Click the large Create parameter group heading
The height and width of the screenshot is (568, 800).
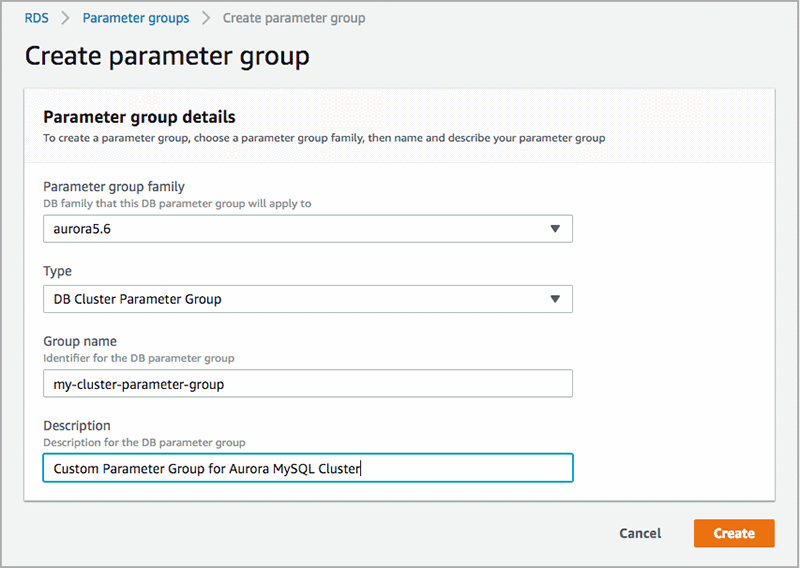(x=167, y=56)
